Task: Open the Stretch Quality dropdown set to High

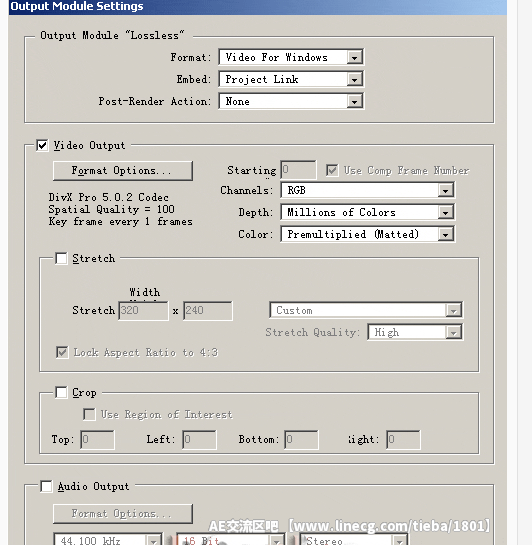Action: 415,332
